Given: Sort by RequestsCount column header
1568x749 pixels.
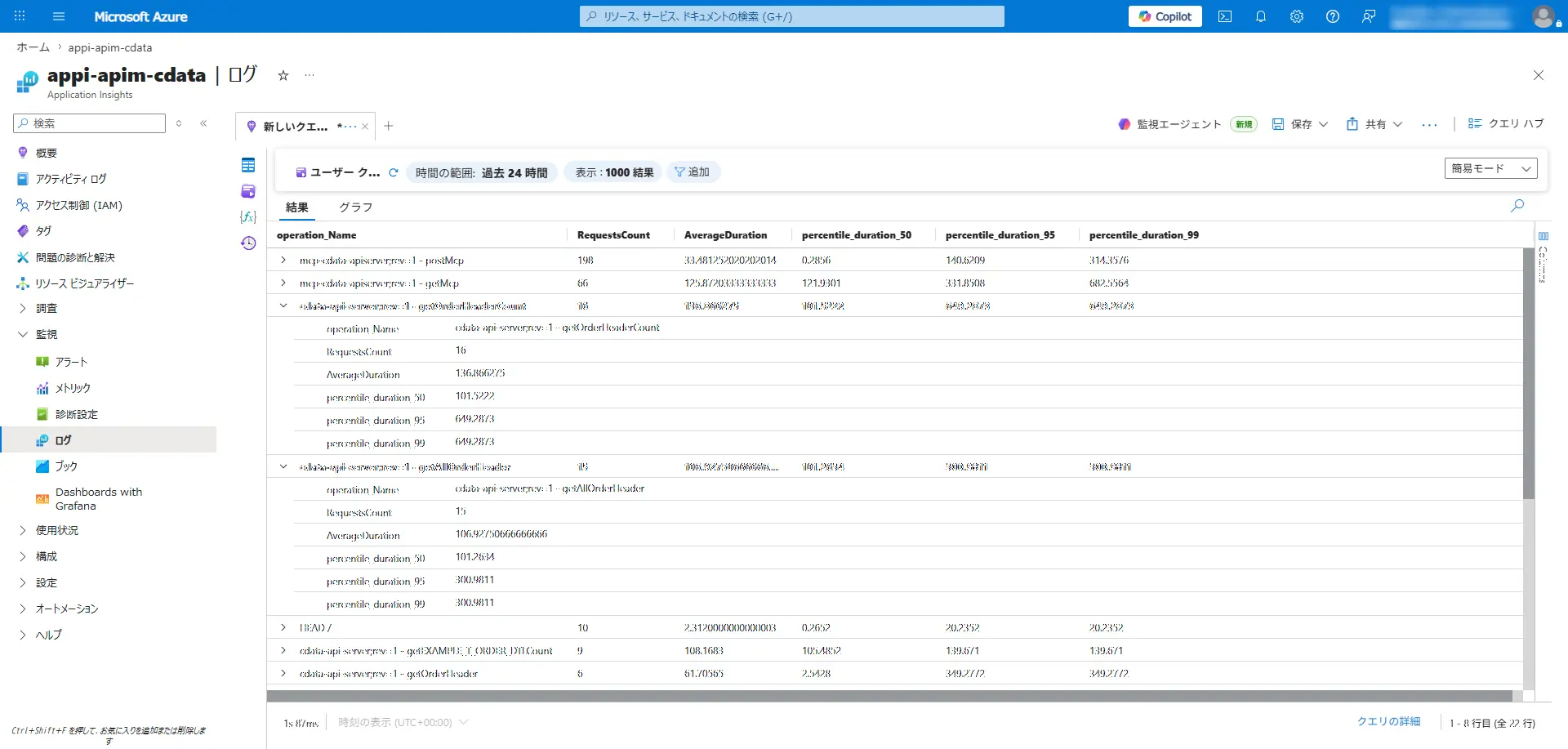Looking at the screenshot, I should pos(613,235).
